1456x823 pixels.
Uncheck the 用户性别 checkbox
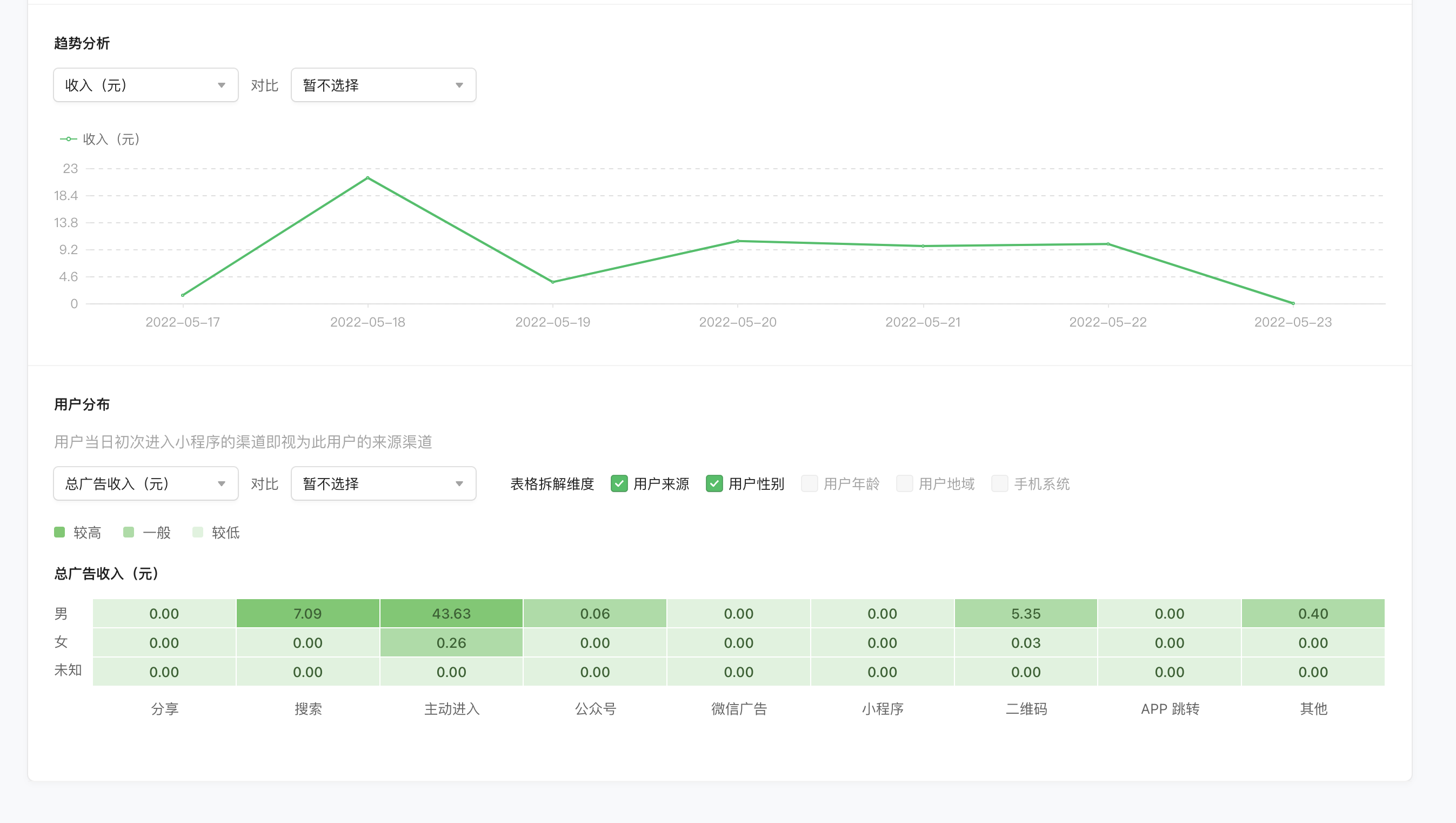[714, 483]
